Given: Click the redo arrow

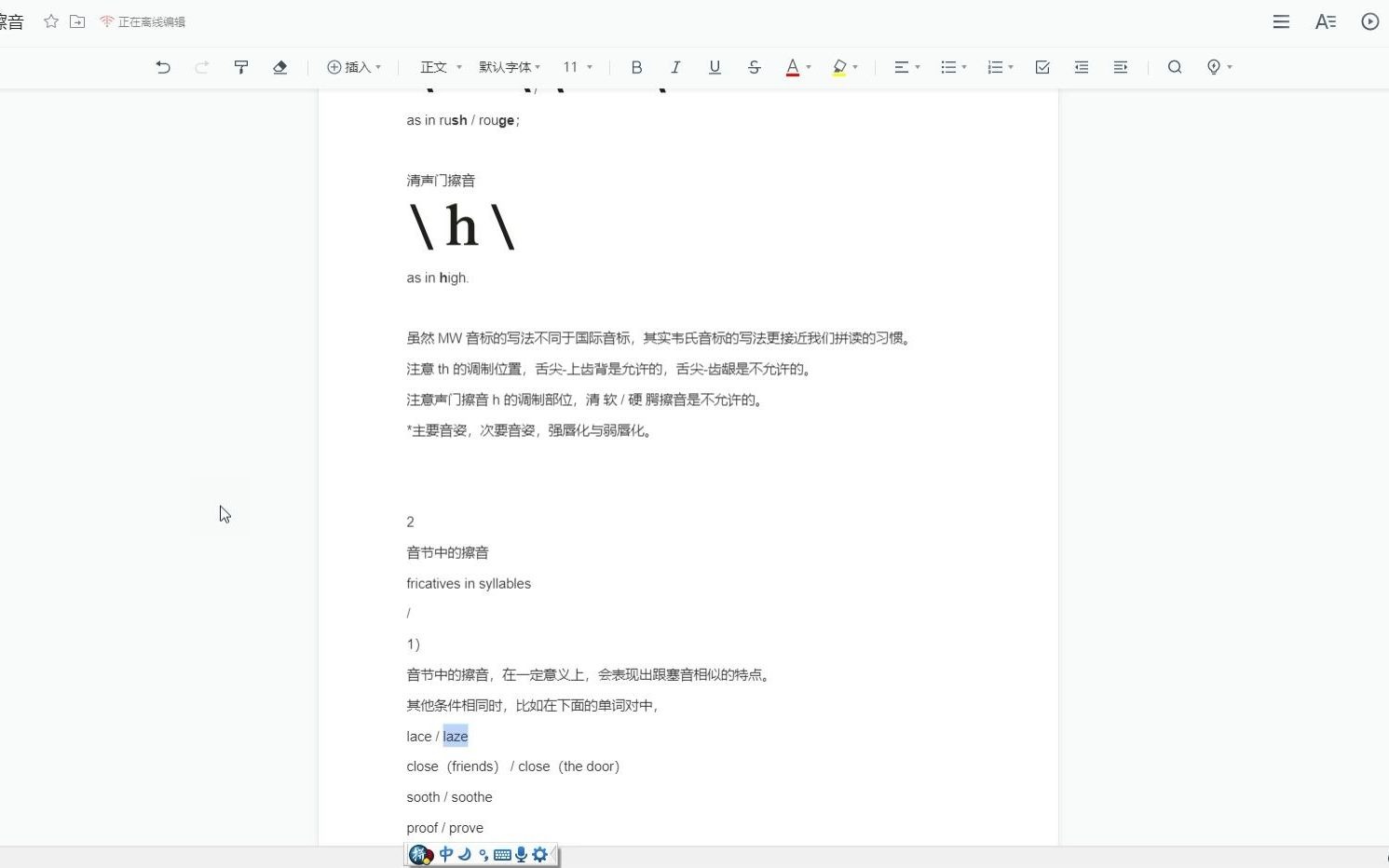Looking at the screenshot, I should pyautogui.click(x=201, y=67).
